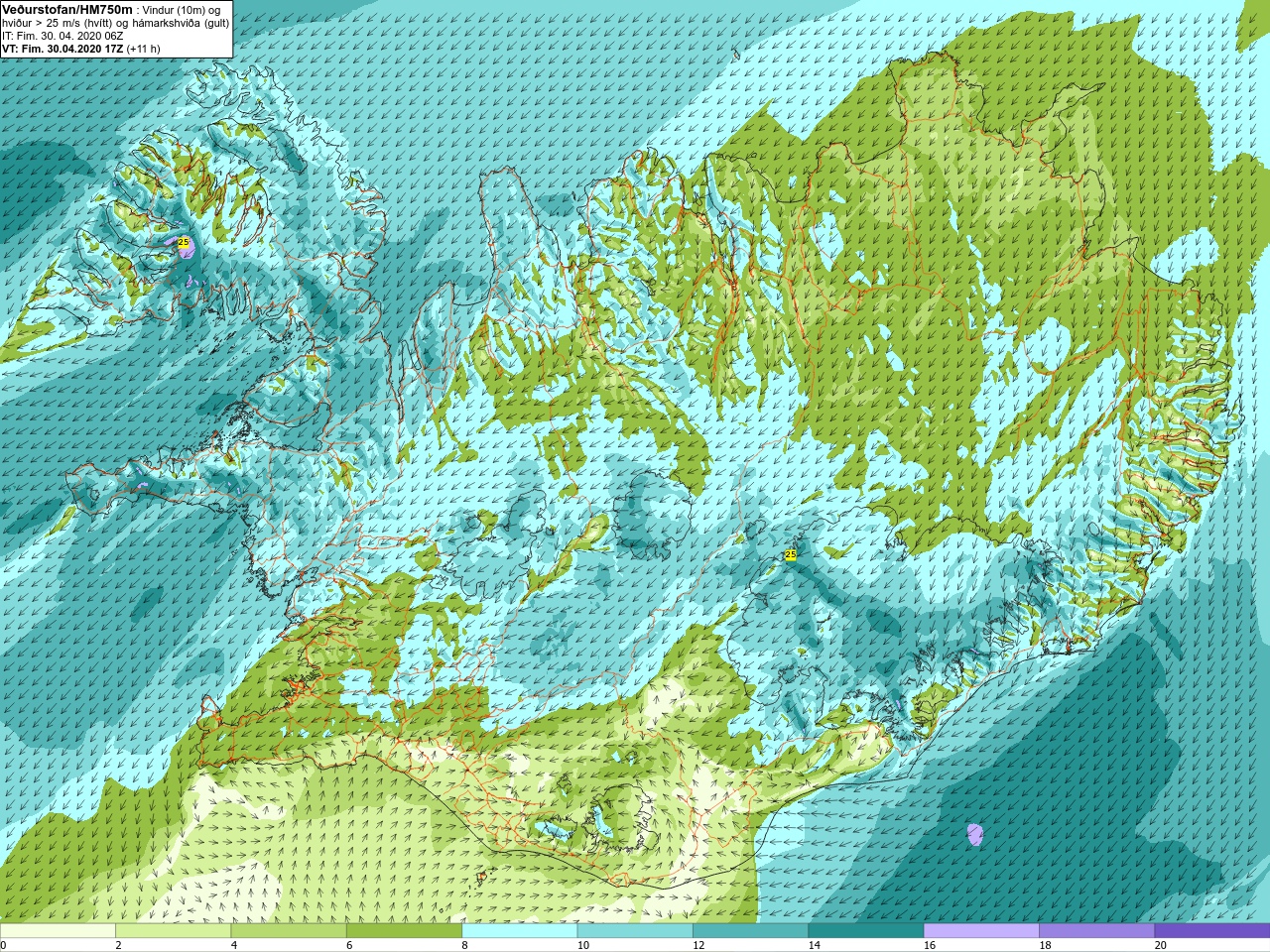
Task: Click the purple high-wind patch in the southeast ocean
Action: [975, 834]
